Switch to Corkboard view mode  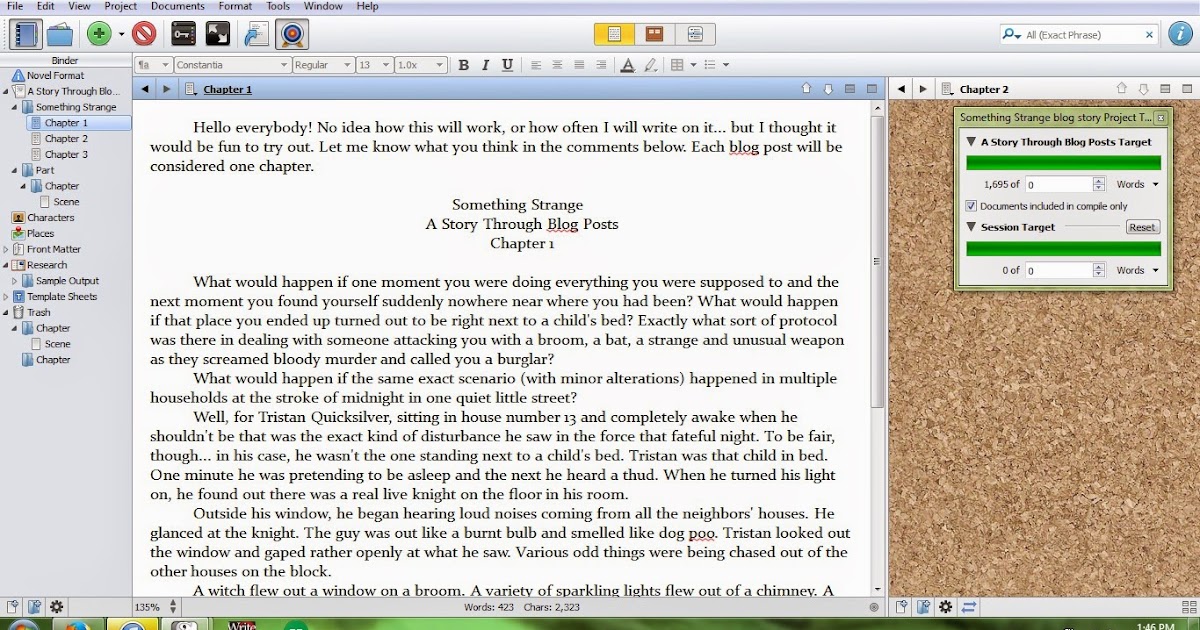(653, 33)
